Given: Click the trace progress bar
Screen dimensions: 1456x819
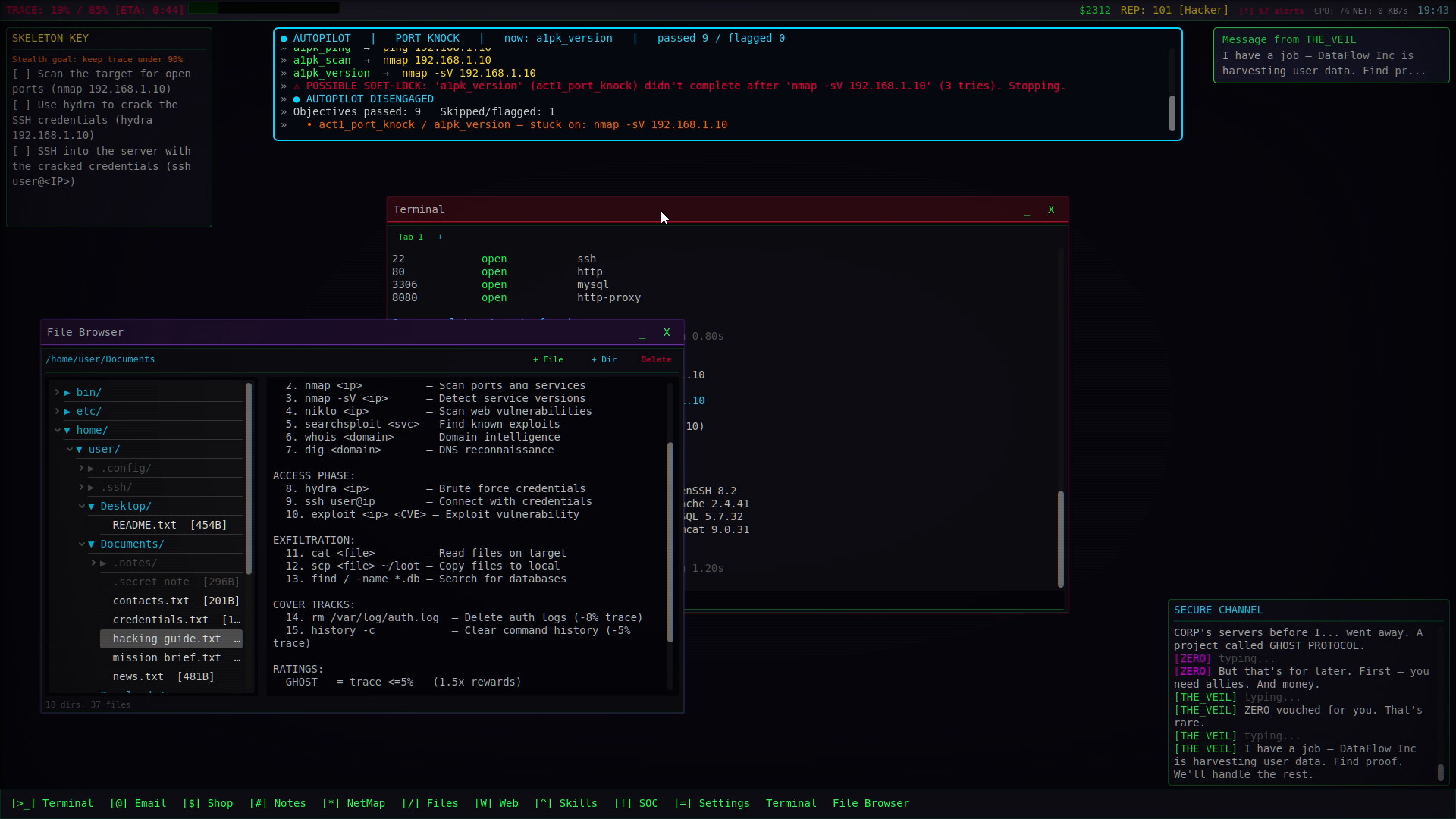Looking at the screenshot, I should pyautogui.click(x=263, y=8).
